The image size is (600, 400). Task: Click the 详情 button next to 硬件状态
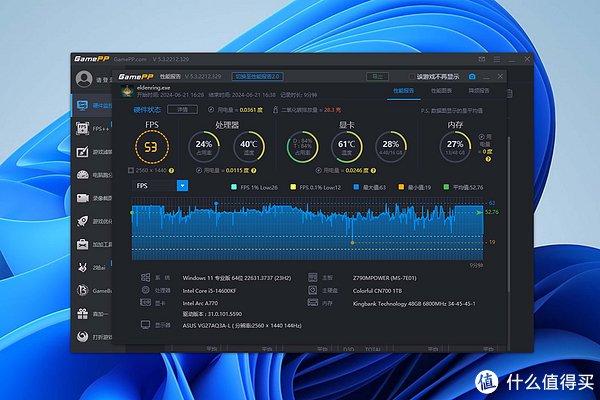(183, 109)
